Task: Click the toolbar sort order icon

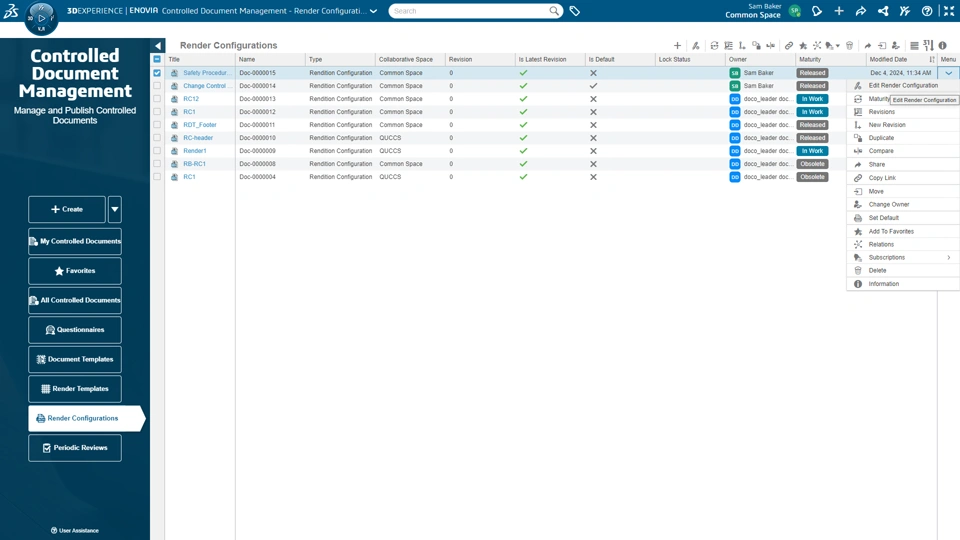Action: pyautogui.click(x=928, y=45)
